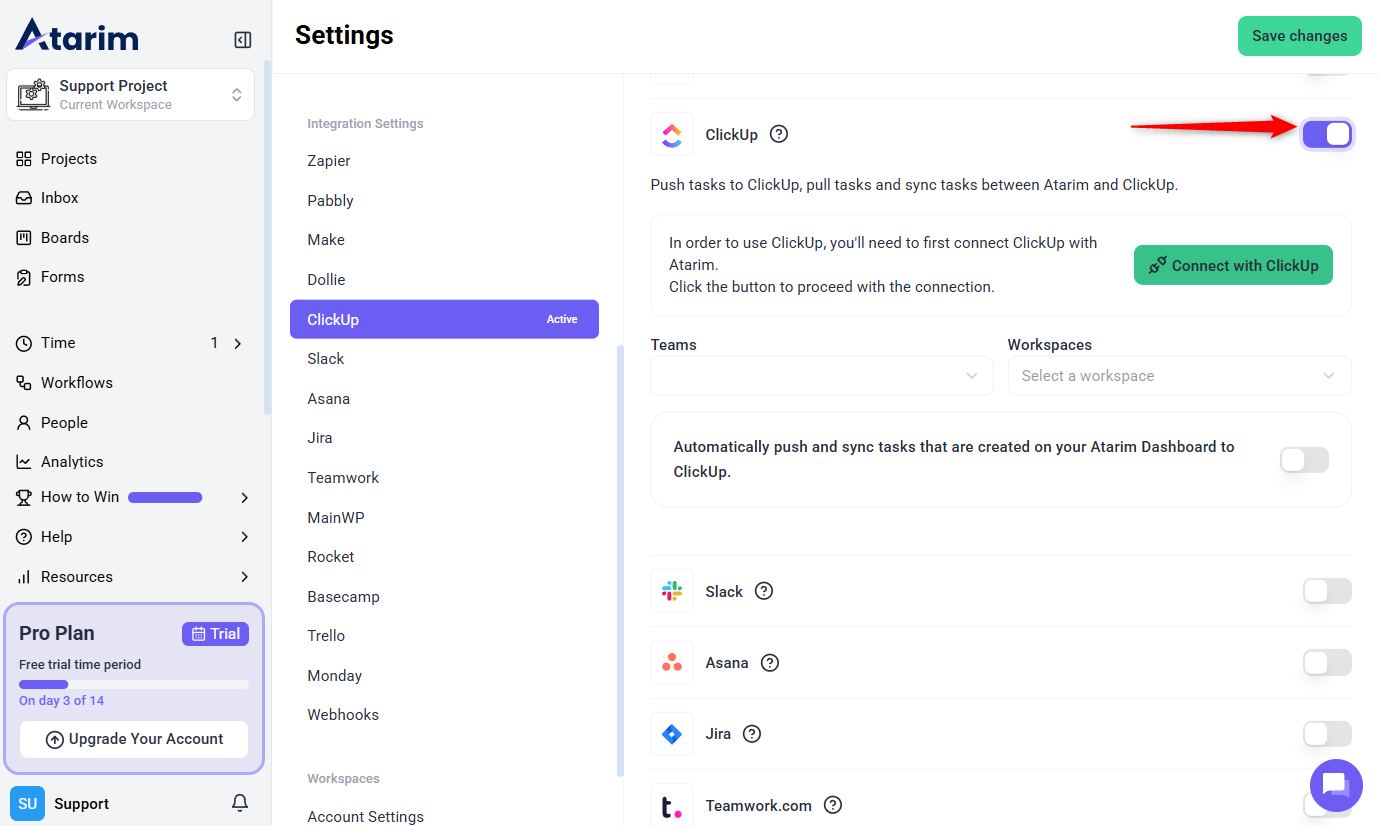
Task: Expand the Support Project workspace switcher
Action: click(x=131, y=95)
